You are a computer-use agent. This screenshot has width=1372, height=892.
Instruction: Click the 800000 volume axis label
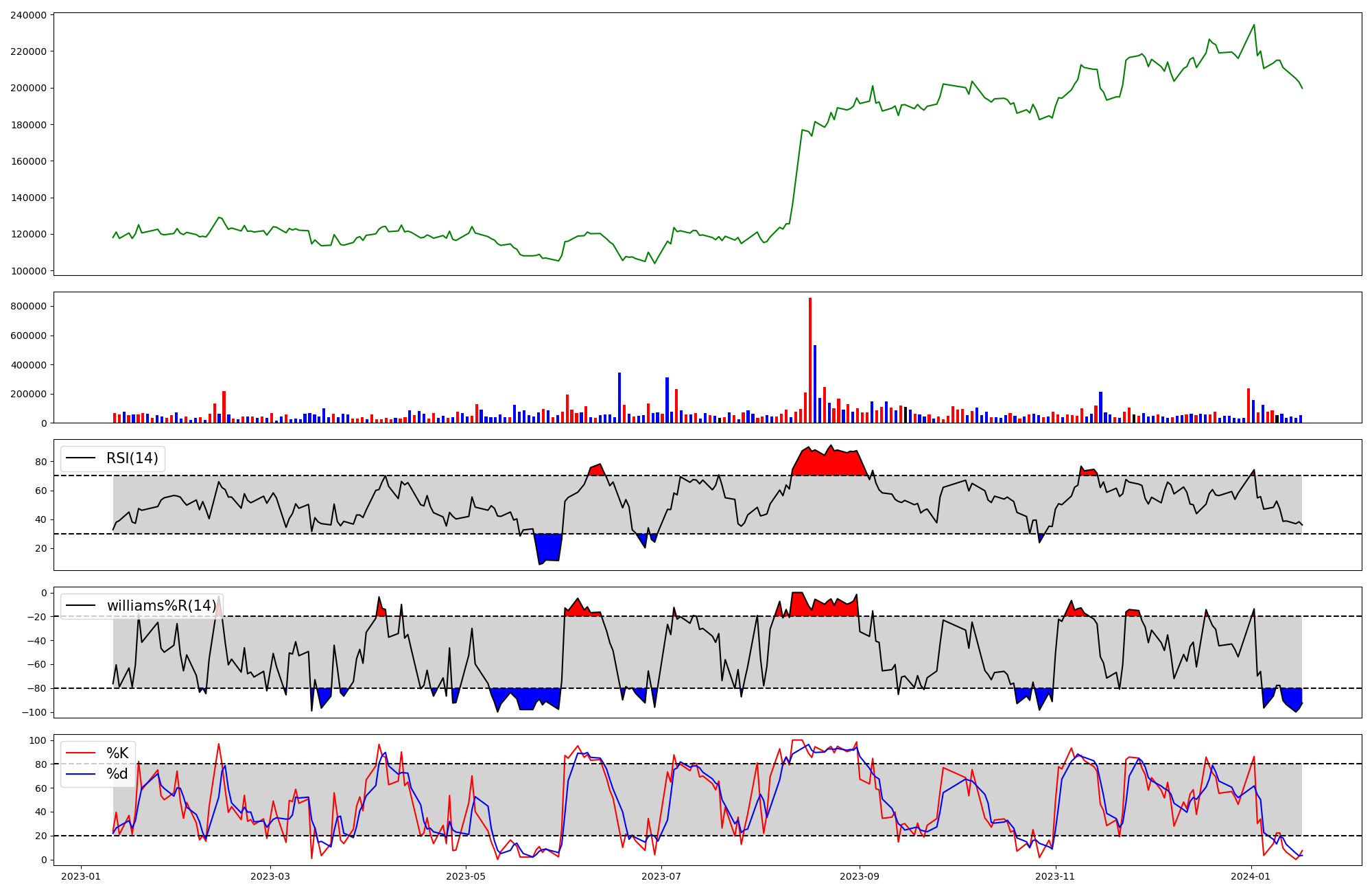(x=28, y=306)
